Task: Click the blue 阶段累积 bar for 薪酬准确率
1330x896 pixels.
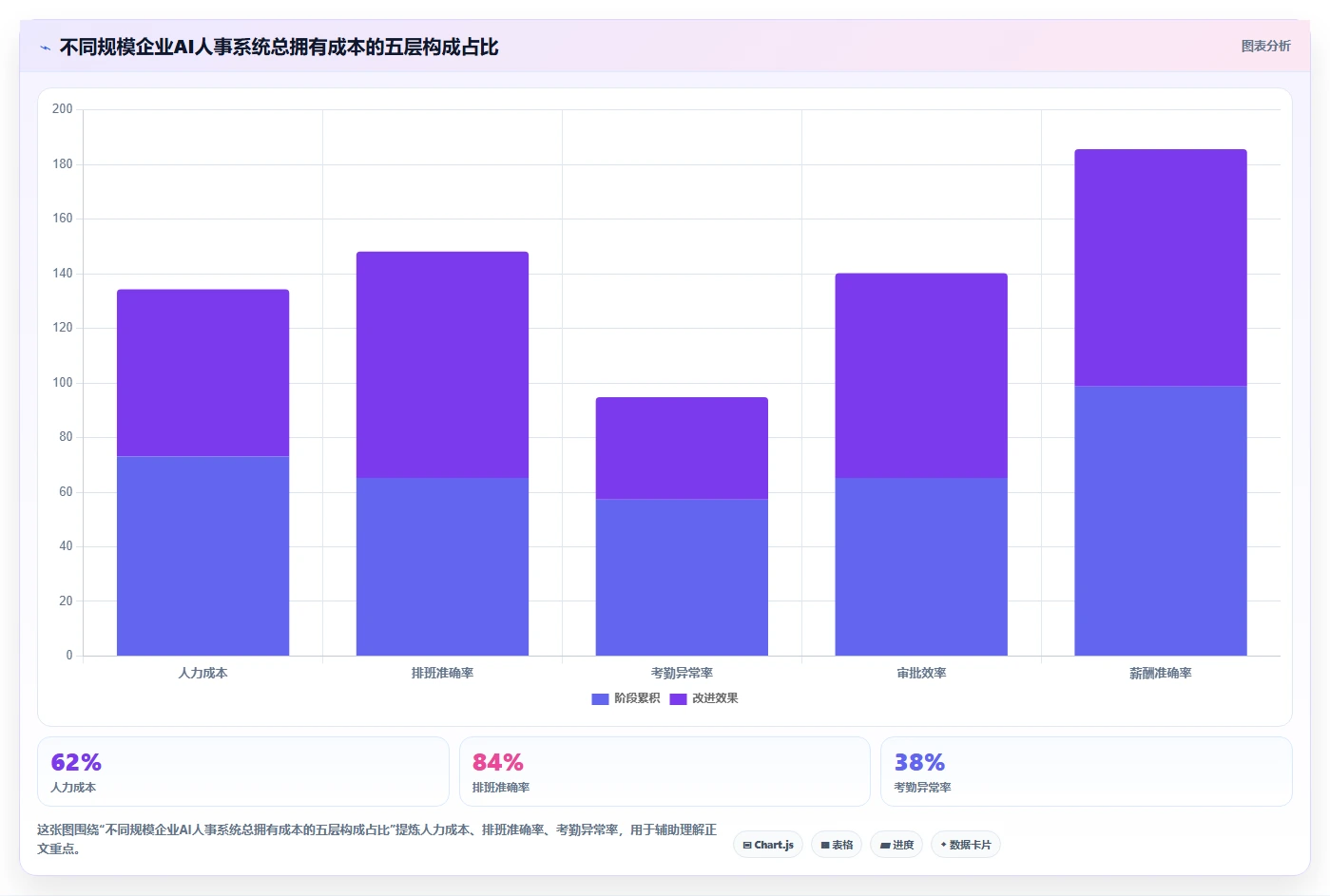Action: 1161,521
